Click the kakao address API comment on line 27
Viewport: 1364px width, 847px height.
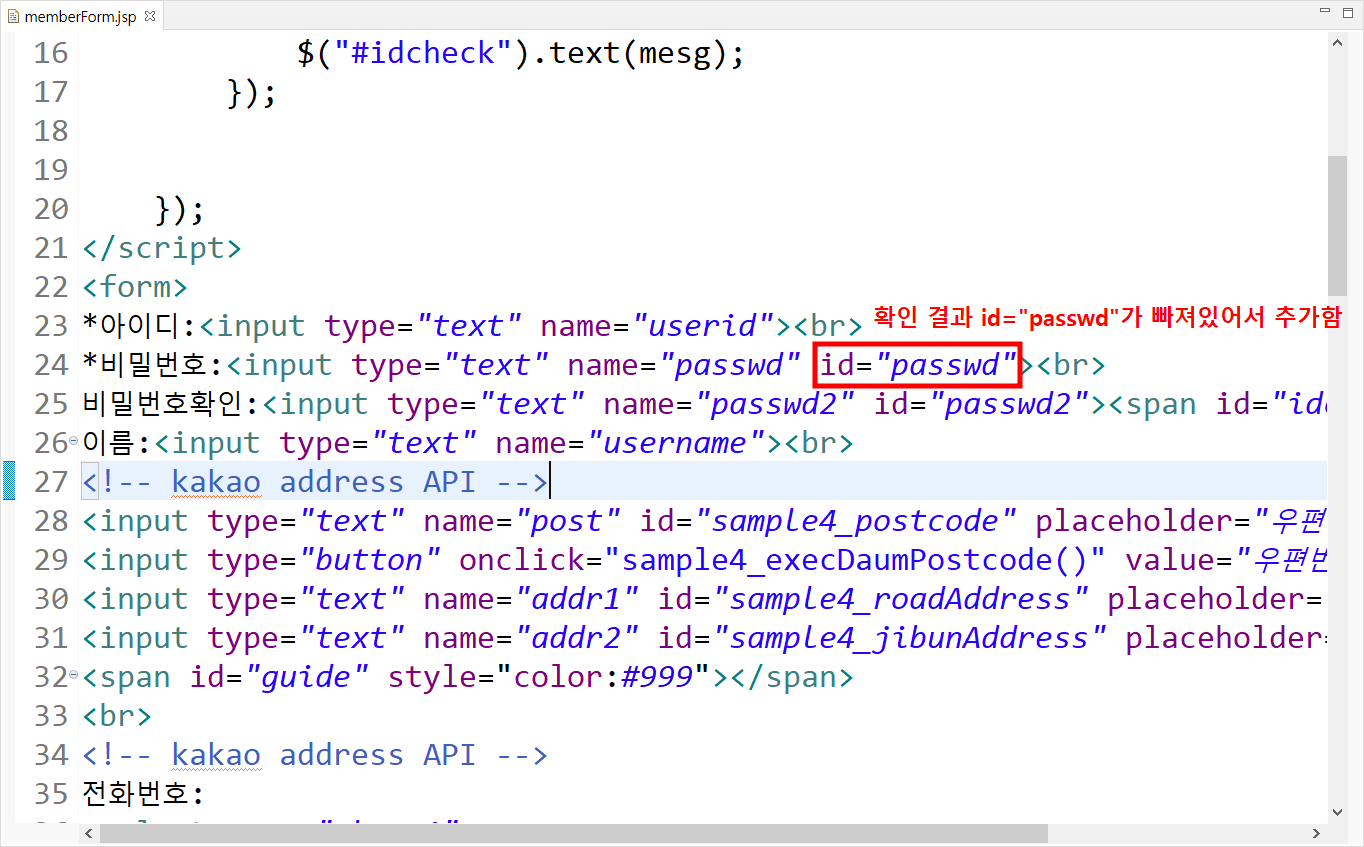click(315, 482)
